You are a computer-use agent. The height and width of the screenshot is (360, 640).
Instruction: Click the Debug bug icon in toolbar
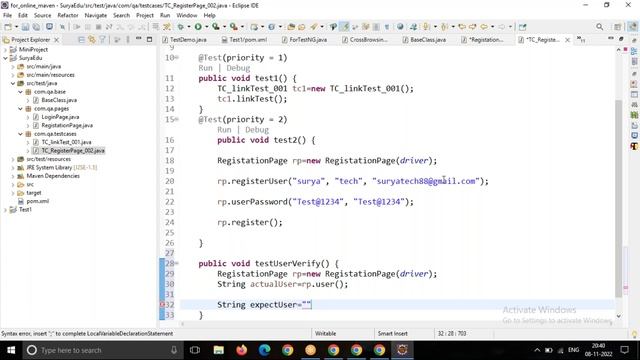(x=180, y=27)
